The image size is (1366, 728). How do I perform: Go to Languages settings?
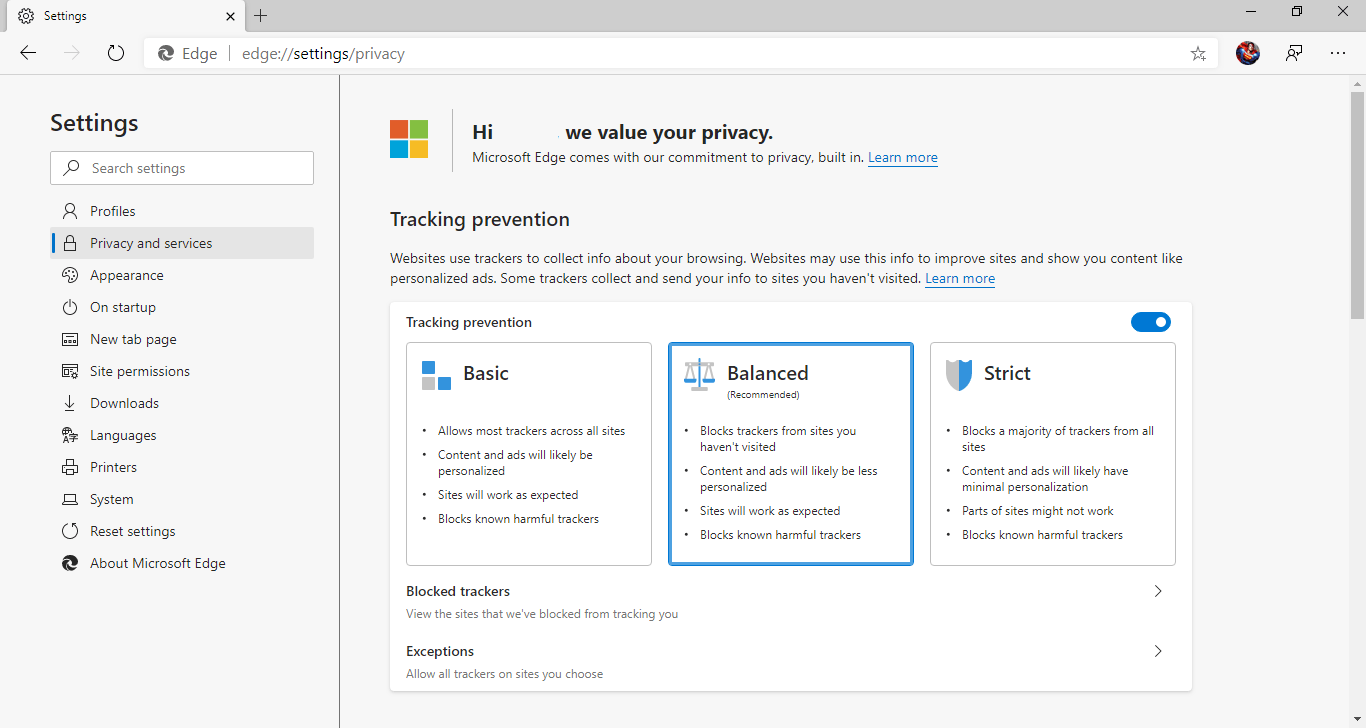pos(182,435)
